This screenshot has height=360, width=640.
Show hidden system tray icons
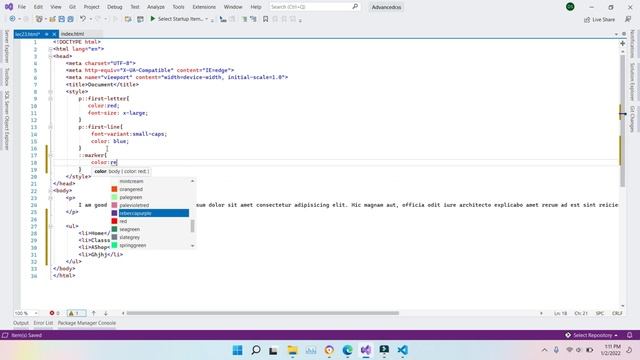544,350
